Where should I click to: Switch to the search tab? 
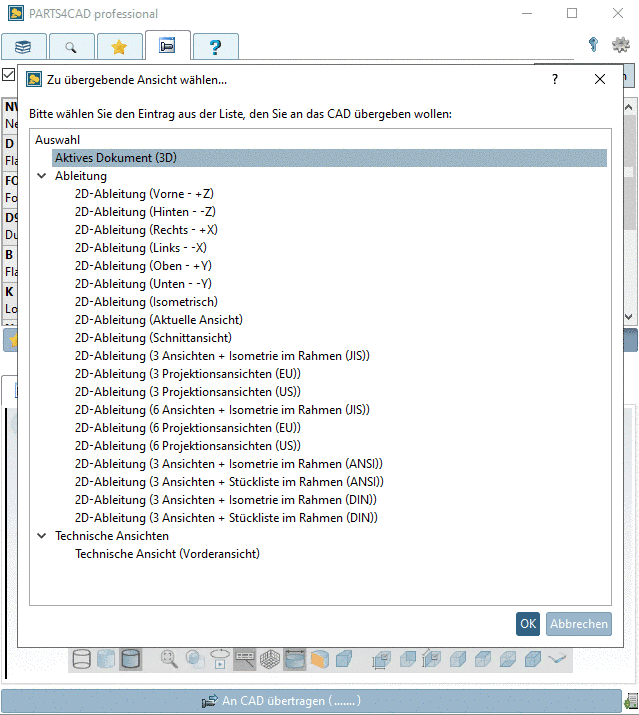click(71, 47)
